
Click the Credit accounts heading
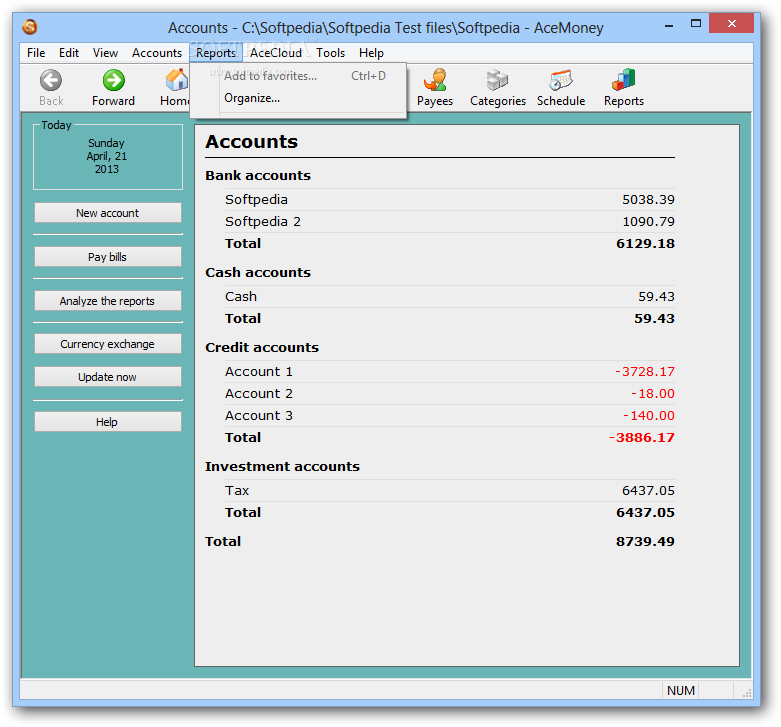[261, 347]
